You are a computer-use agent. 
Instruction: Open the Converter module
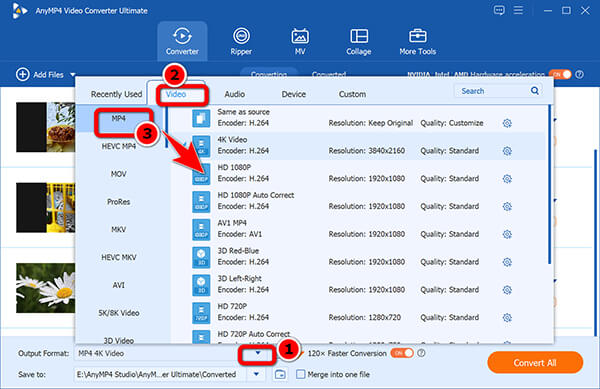click(182, 41)
